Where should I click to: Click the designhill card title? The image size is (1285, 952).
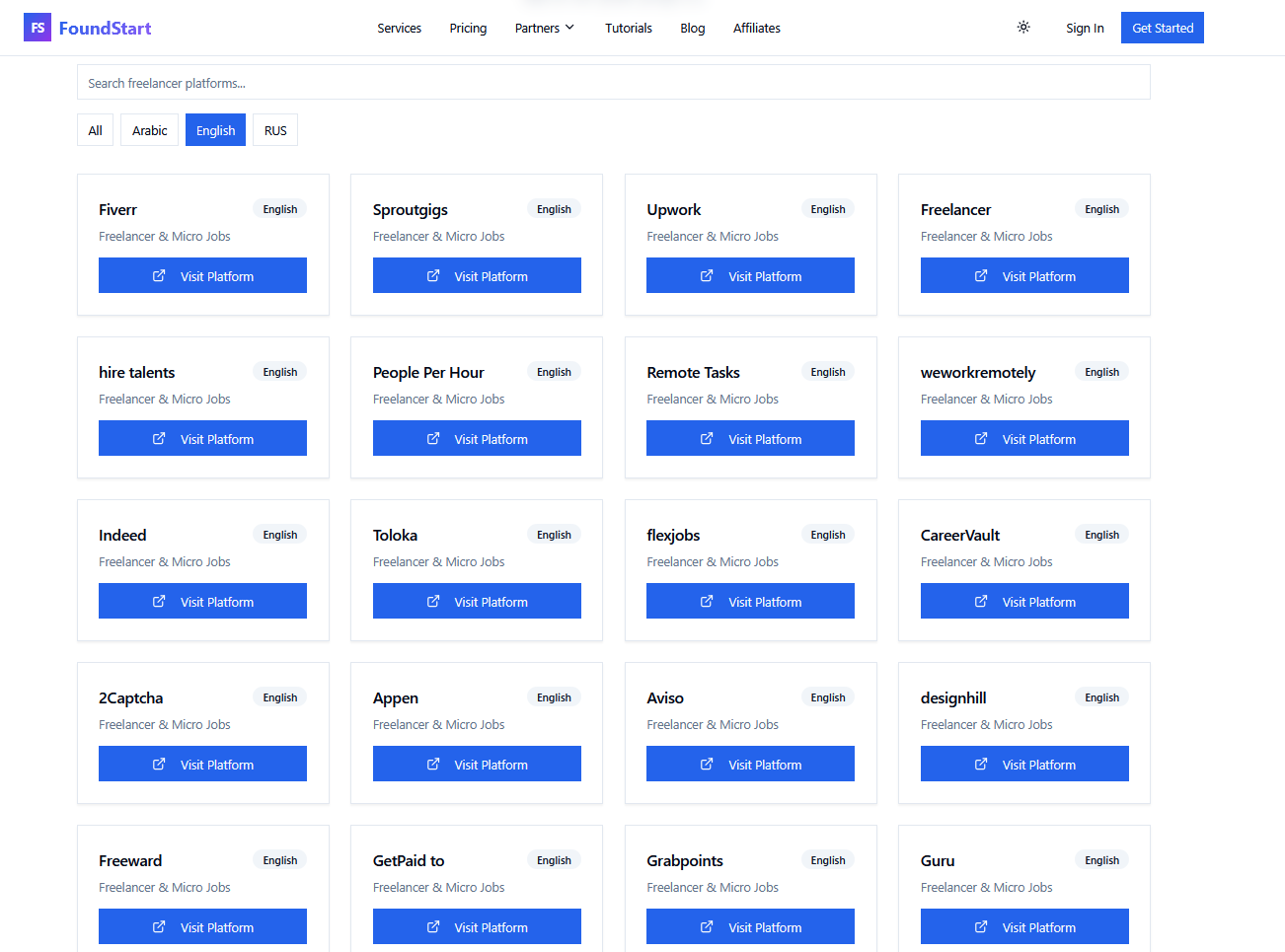[x=953, y=697]
